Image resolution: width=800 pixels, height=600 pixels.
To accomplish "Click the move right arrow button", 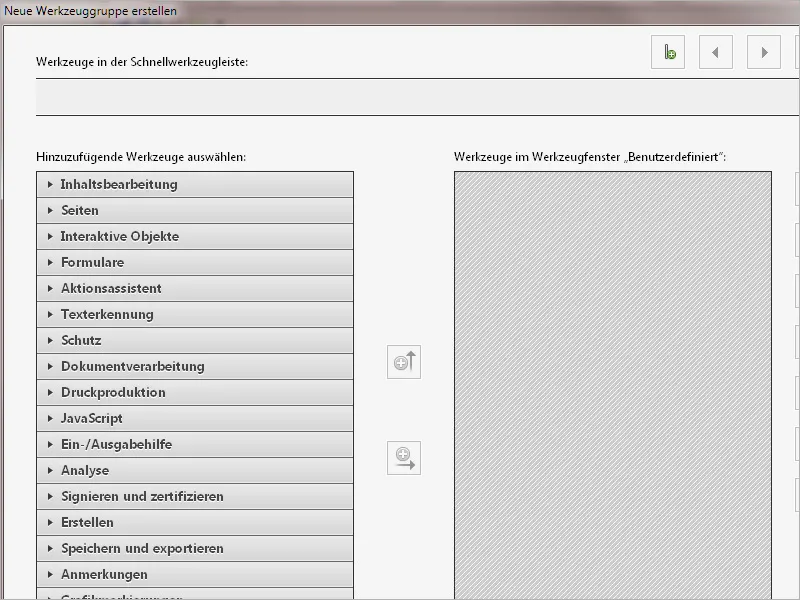I will coord(764,52).
